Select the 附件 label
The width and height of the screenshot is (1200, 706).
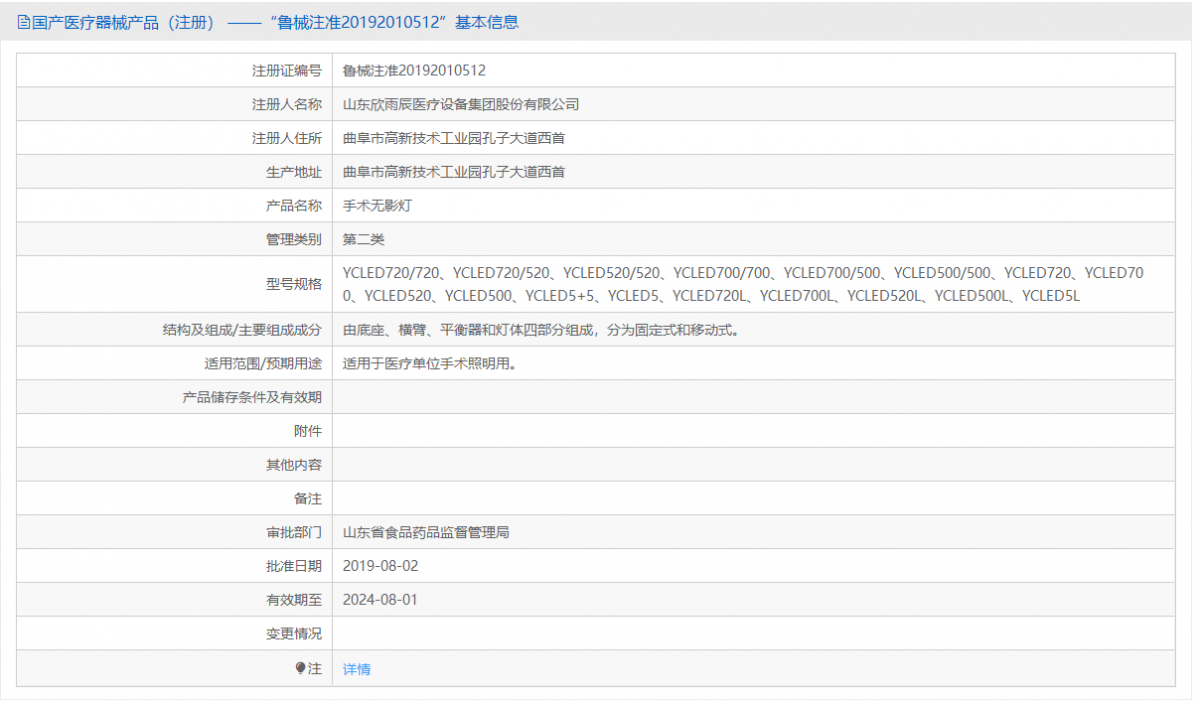tap(308, 431)
